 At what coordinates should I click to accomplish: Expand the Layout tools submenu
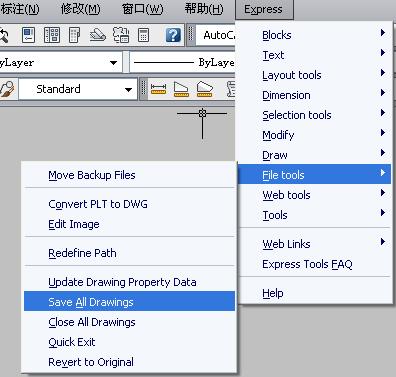coord(314,75)
